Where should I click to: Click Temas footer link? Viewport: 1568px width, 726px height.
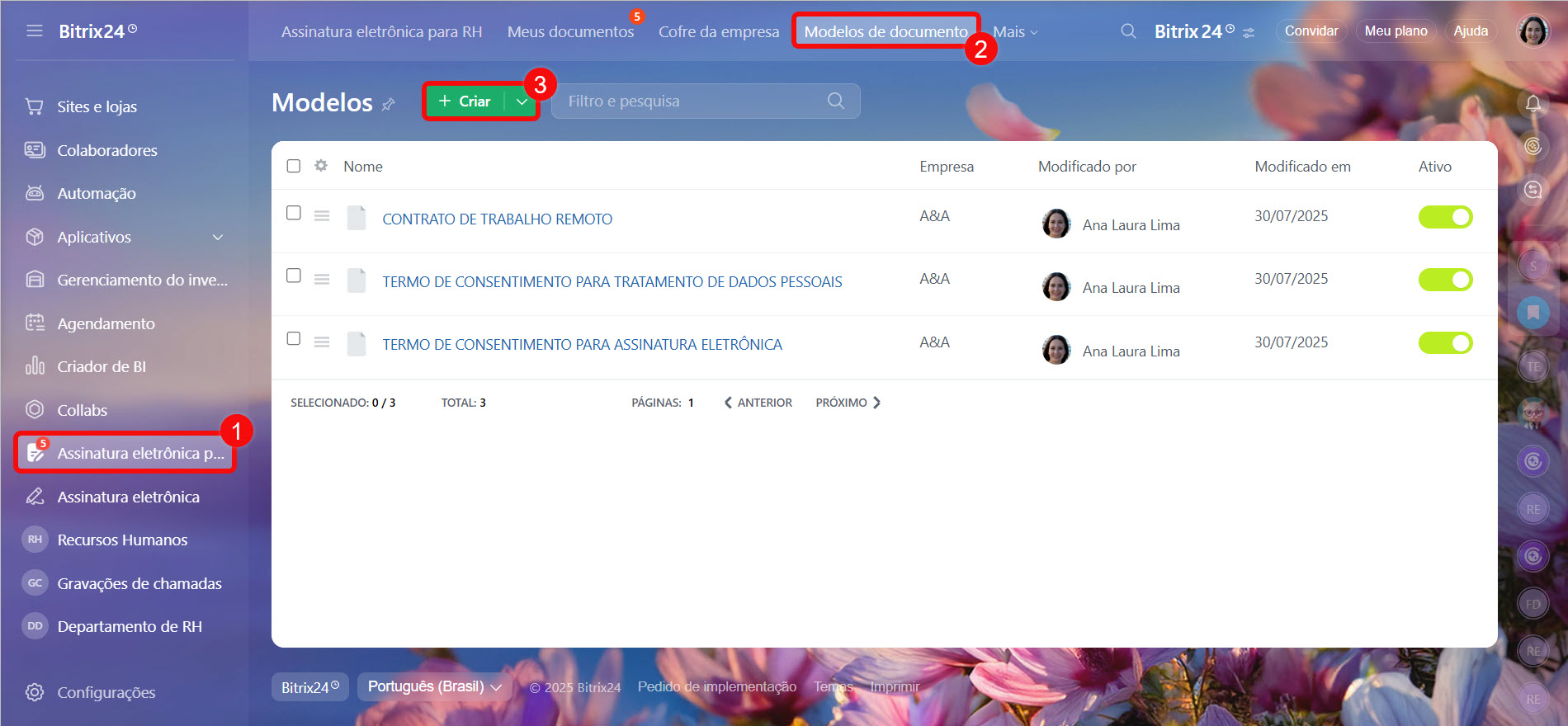[x=833, y=686]
